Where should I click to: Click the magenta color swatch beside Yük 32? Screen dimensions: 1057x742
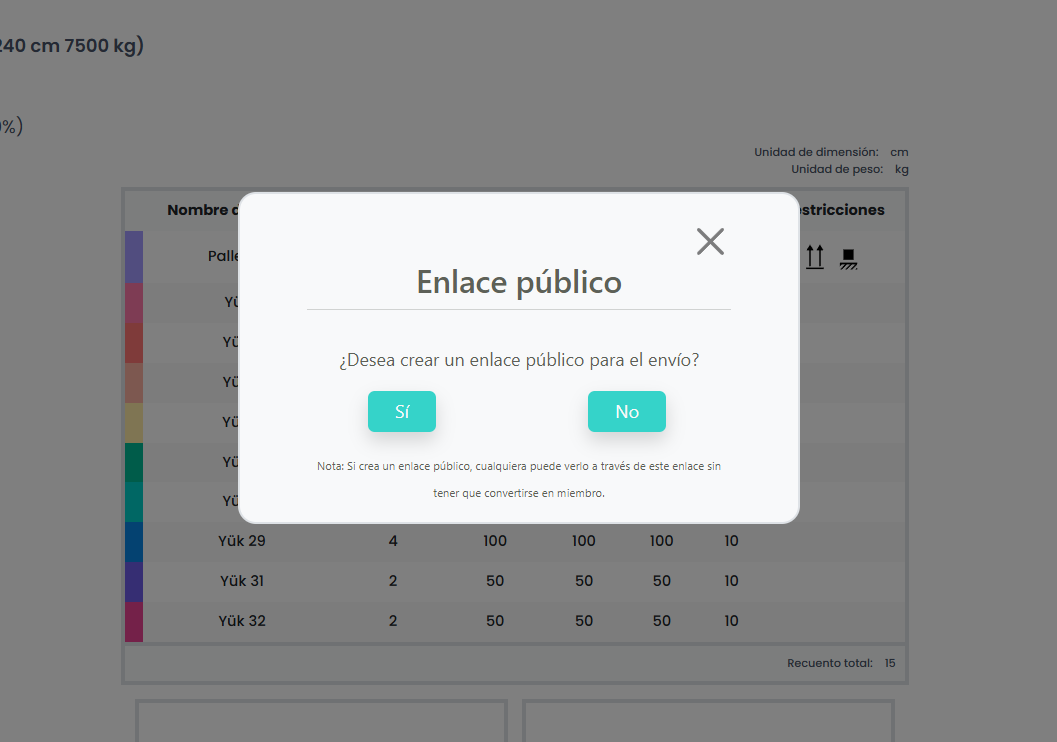click(x=133, y=621)
